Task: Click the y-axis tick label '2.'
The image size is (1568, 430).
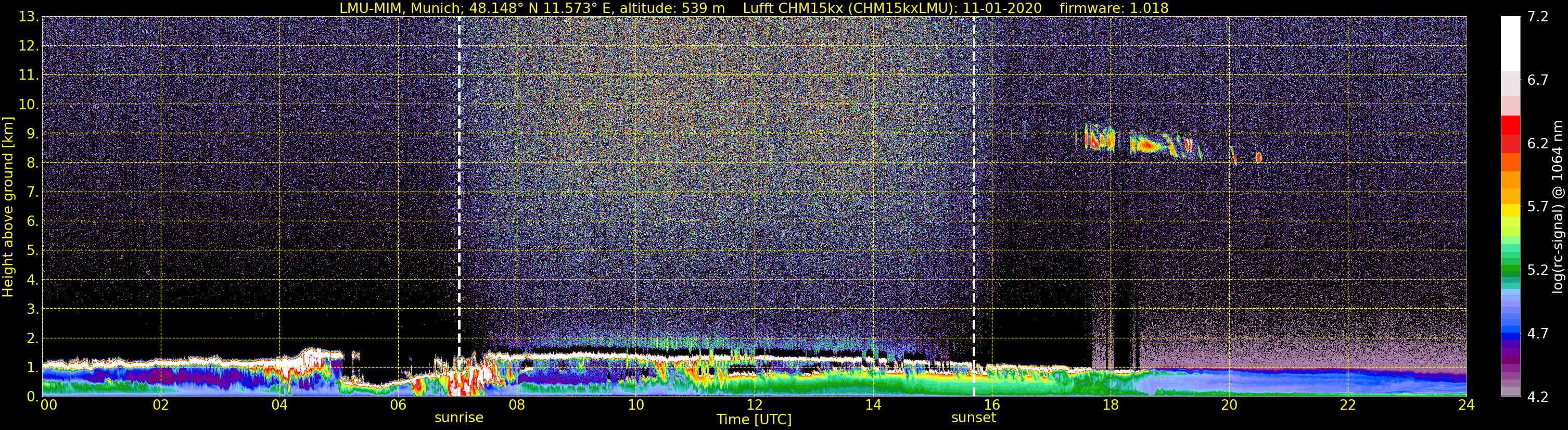Action: click(x=32, y=339)
